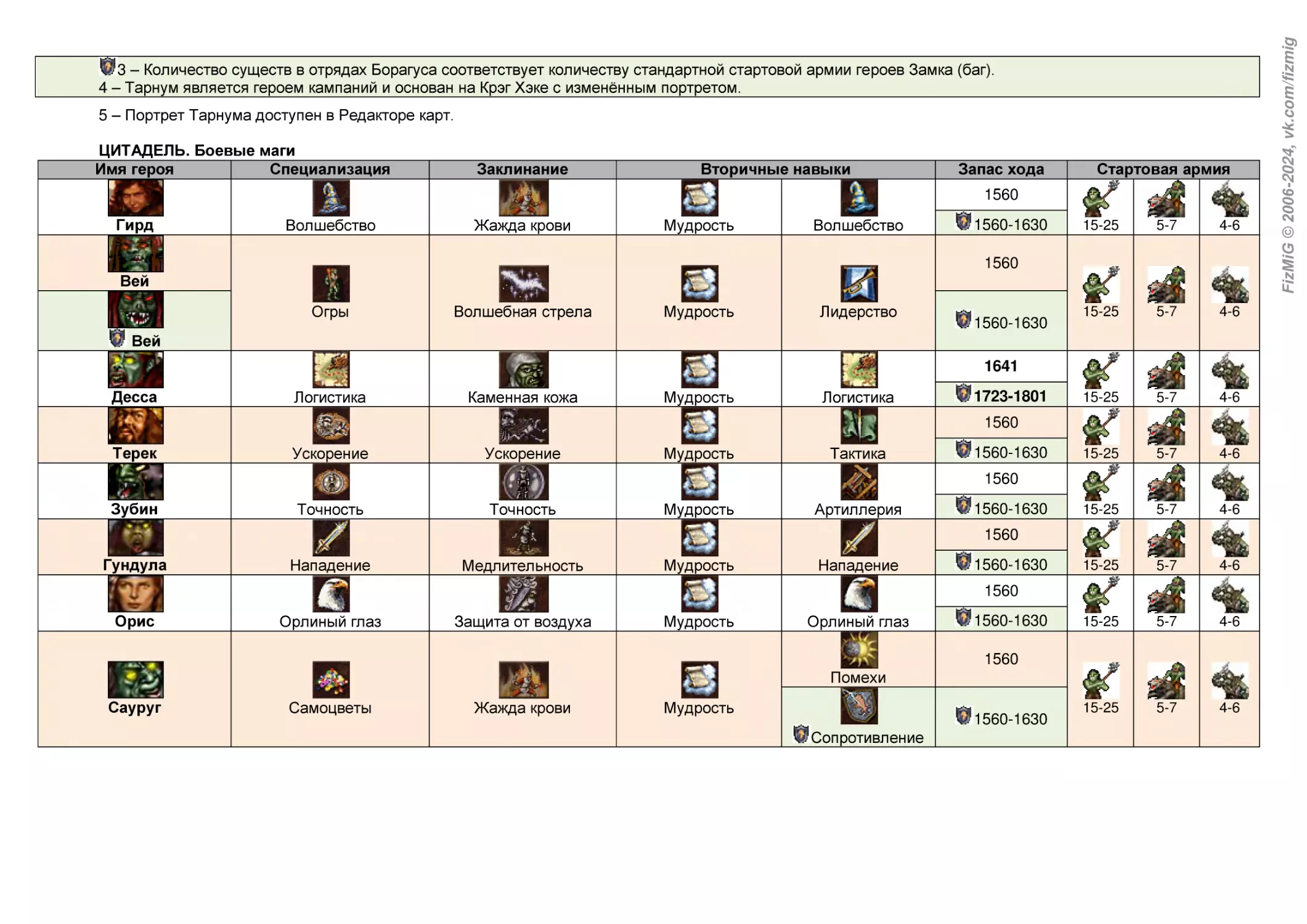This screenshot has height=924, width=1307.
Task: Click the Запас хода column header
Action: tap(1001, 169)
